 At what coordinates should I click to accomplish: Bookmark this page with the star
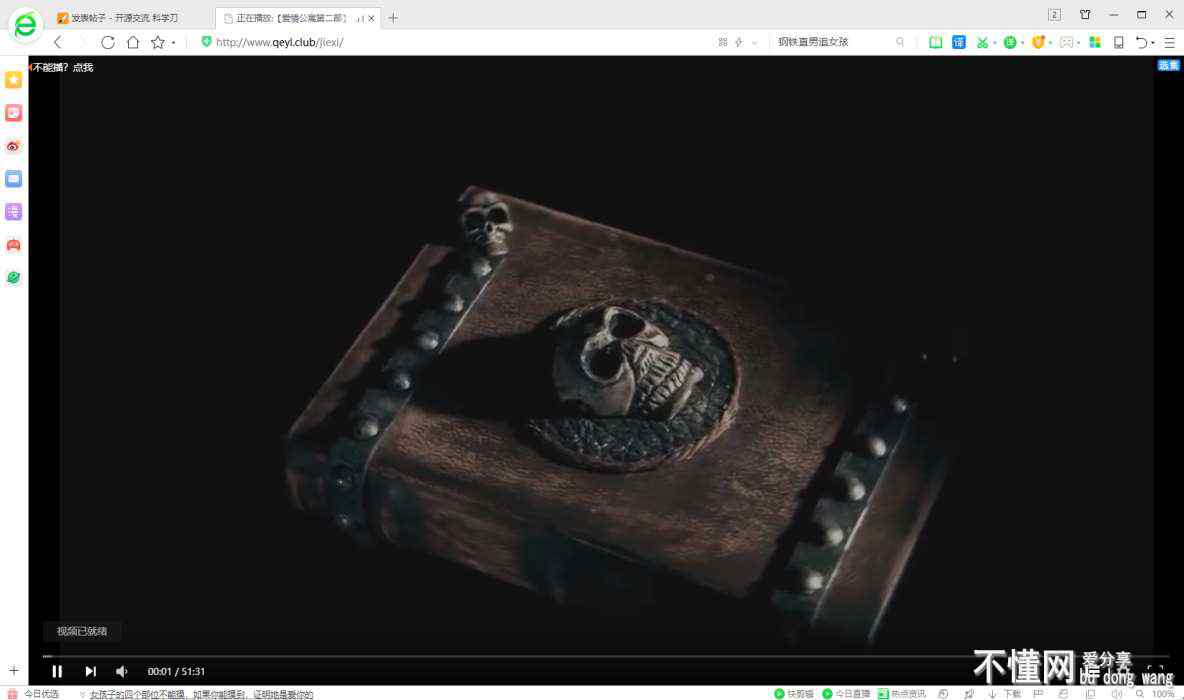click(x=157, y=42)
